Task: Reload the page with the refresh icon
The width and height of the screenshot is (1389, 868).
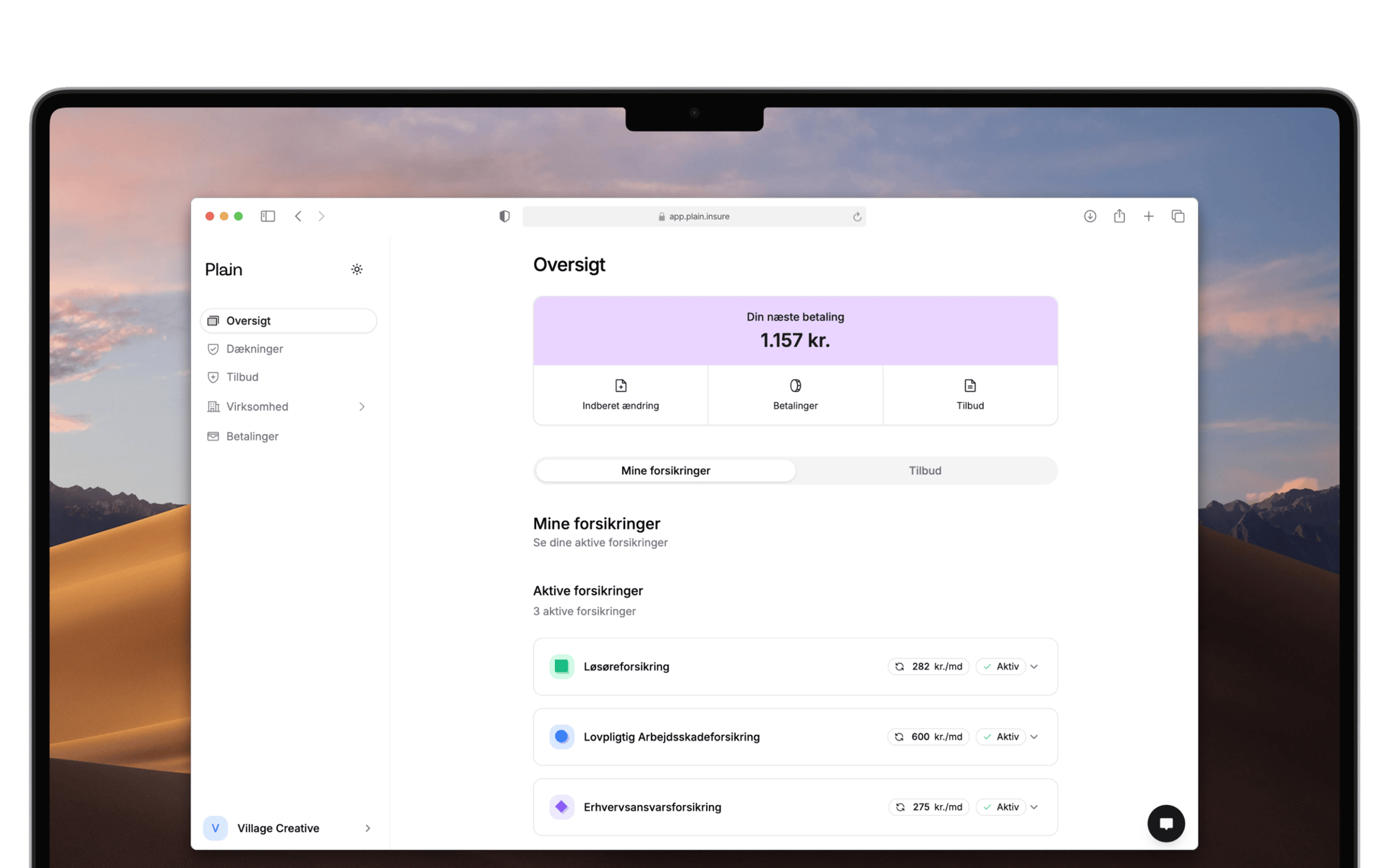Action: point(857,216)
